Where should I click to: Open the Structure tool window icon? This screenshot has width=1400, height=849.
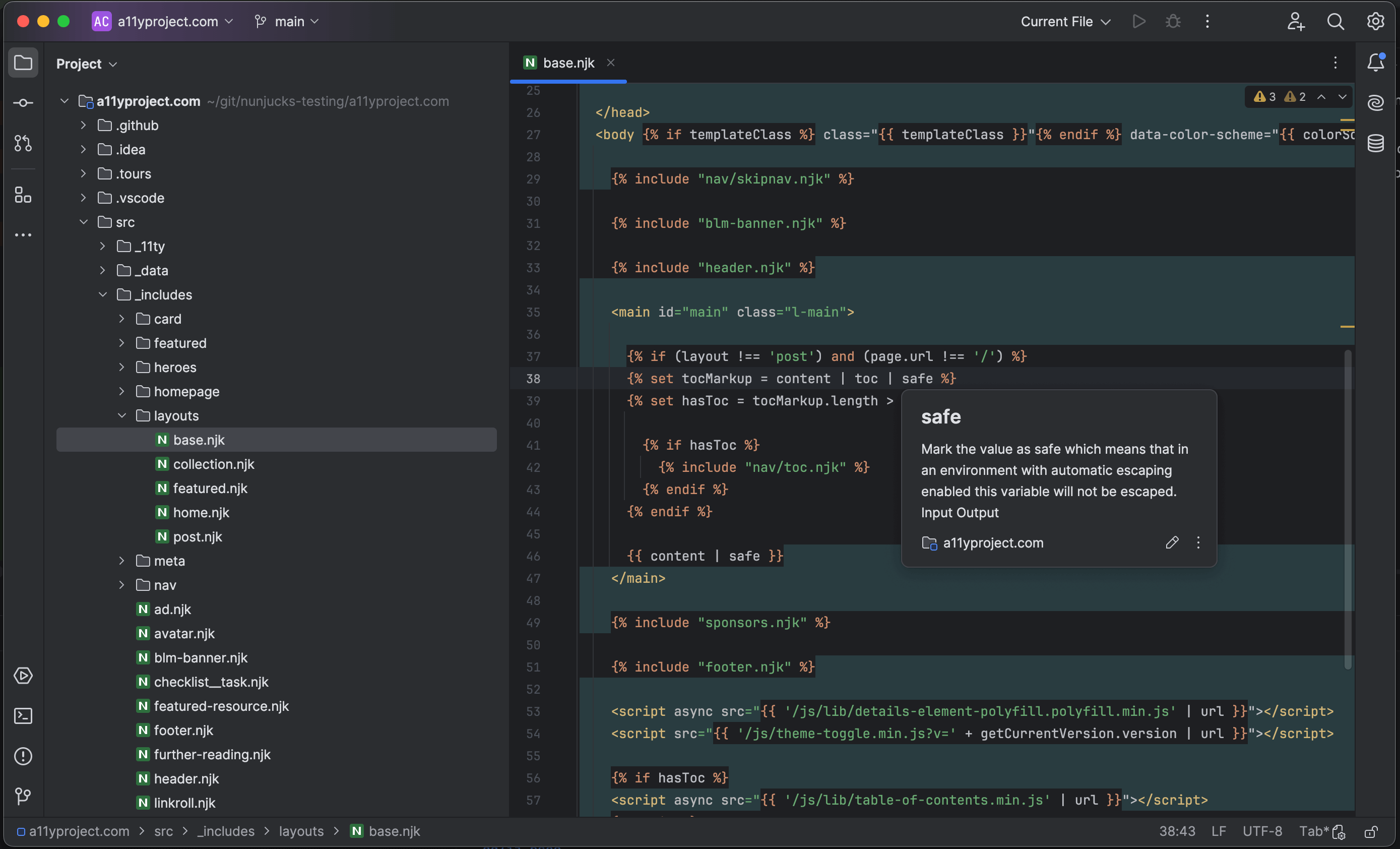click(23, 195)
